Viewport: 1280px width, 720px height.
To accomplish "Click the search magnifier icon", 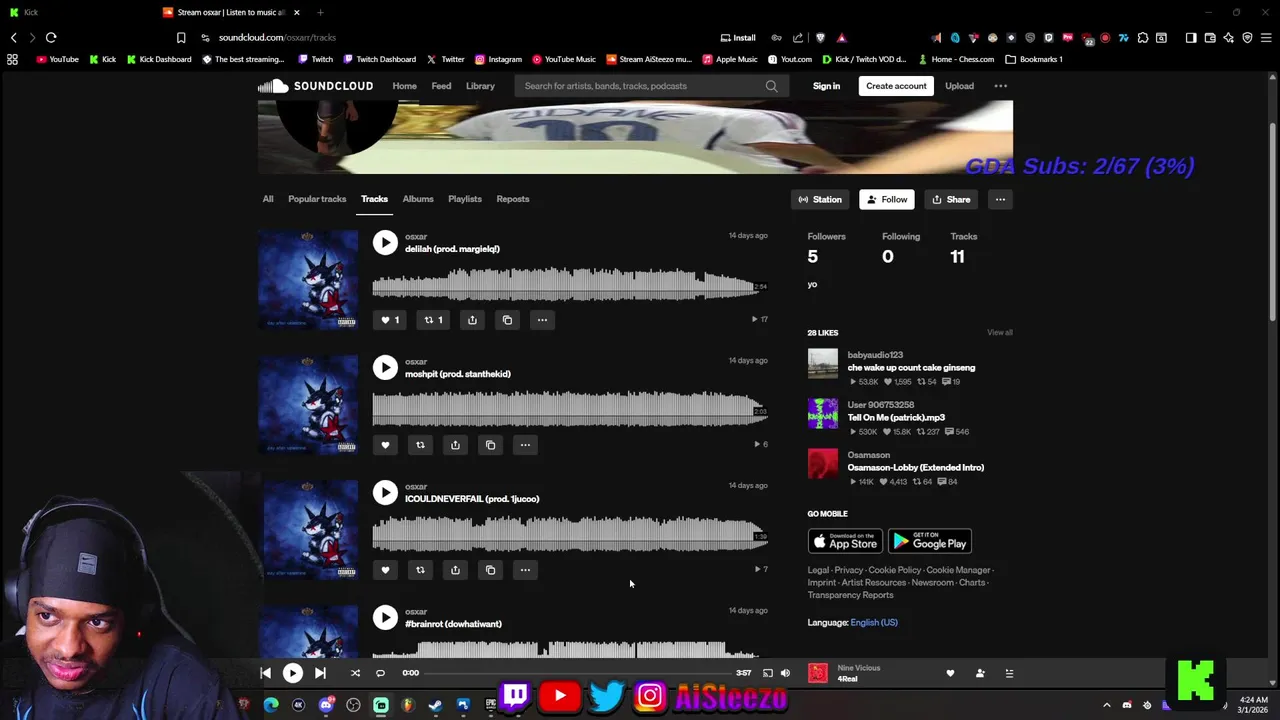I will click(771, 86).
